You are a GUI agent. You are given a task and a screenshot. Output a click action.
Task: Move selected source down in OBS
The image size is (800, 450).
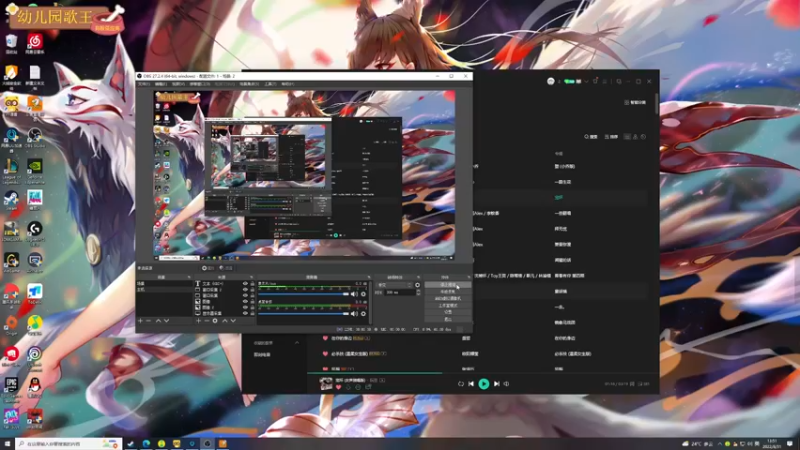[x=233, y=321]
